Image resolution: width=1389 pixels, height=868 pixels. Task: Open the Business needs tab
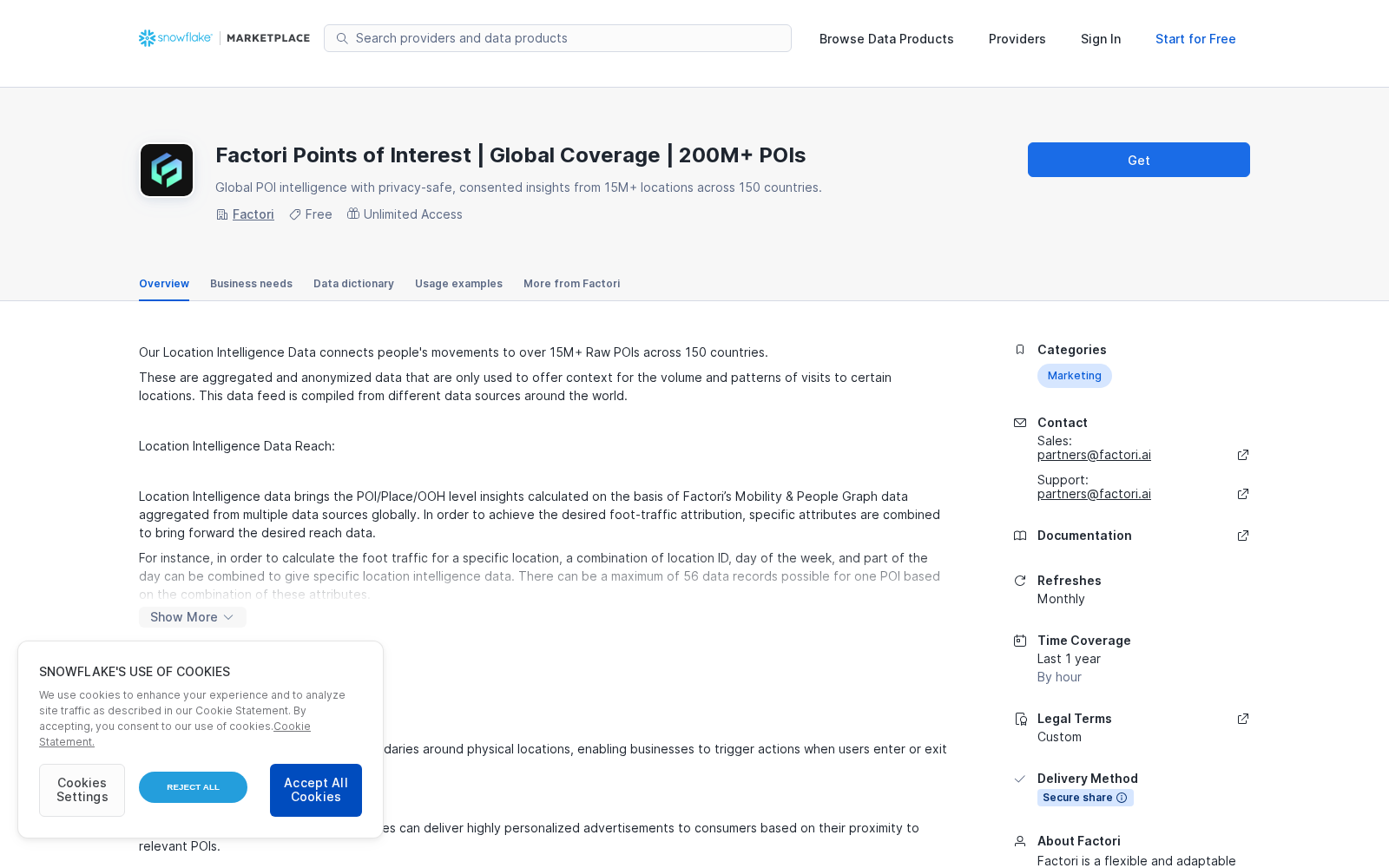point(251,284)
